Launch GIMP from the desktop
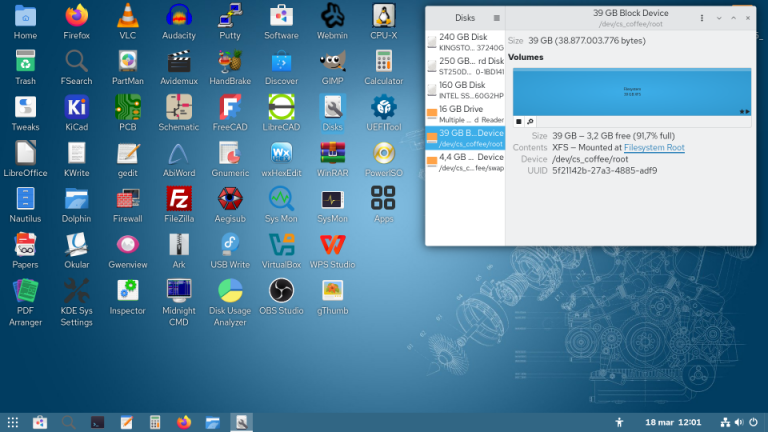Viewport: 768px width, 432px height. 333,66
